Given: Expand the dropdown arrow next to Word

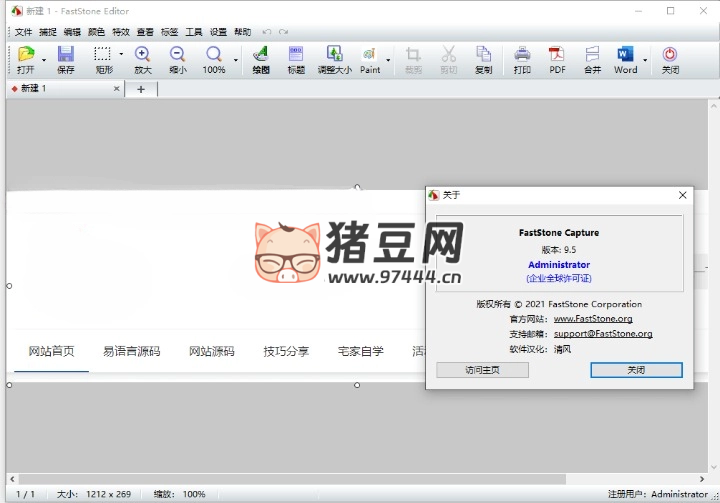Looking at the screenshot, I should [x=645, y=60].
